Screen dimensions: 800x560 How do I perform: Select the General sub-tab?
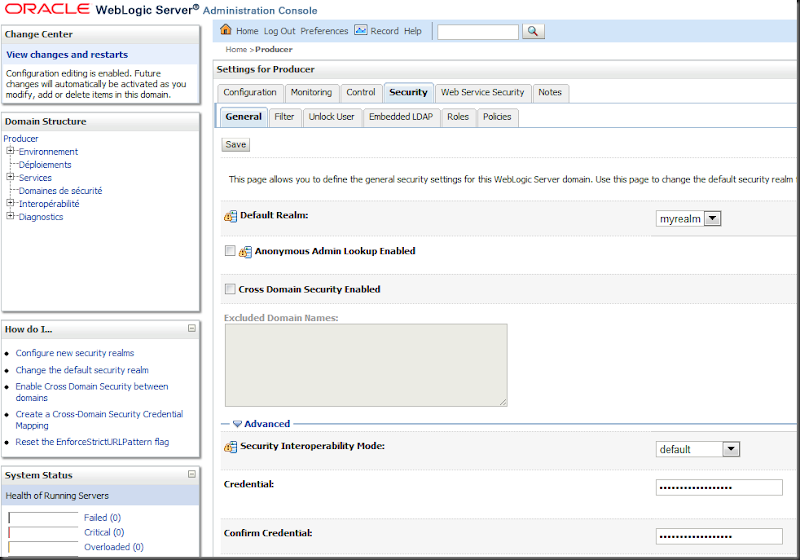point(243,117)
